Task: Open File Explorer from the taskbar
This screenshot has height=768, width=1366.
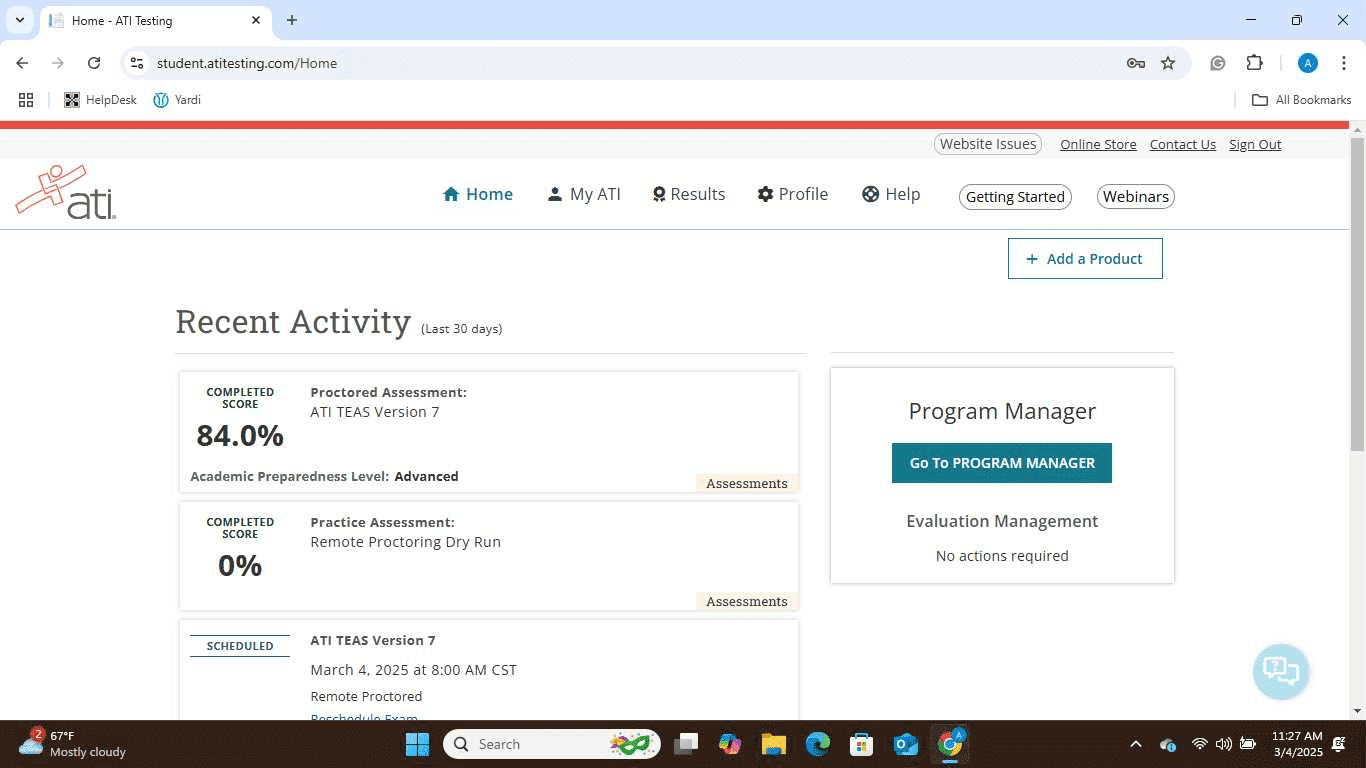Action: (773, 744)
